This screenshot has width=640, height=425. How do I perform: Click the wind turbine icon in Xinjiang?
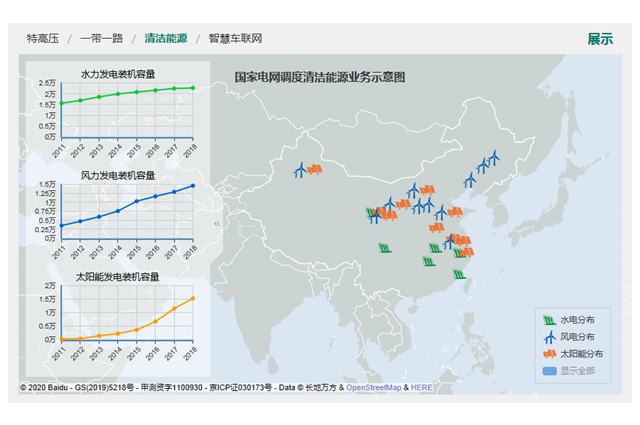[299, 169]
